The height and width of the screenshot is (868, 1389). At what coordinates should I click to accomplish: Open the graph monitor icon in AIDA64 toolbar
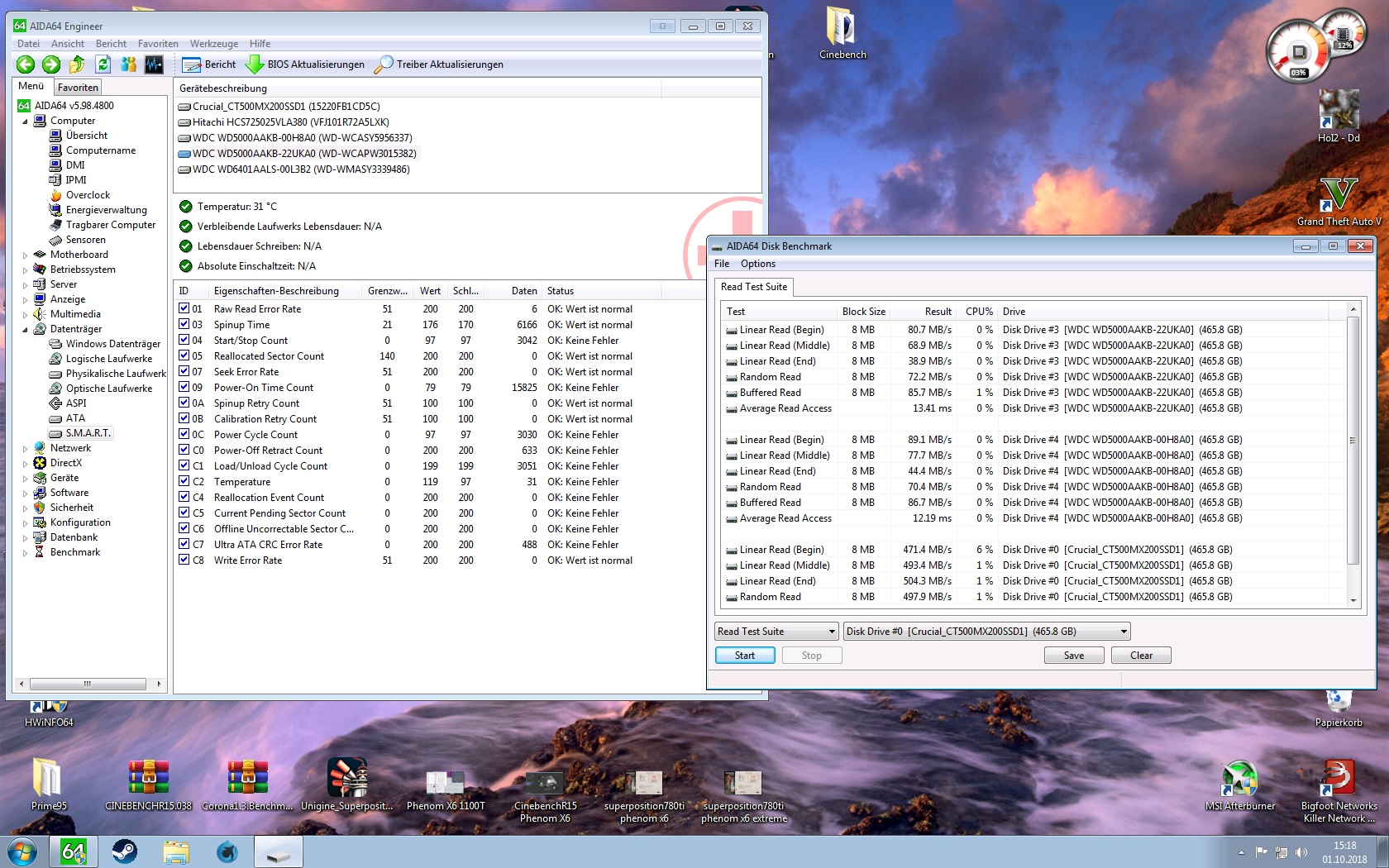pos(154,64)
